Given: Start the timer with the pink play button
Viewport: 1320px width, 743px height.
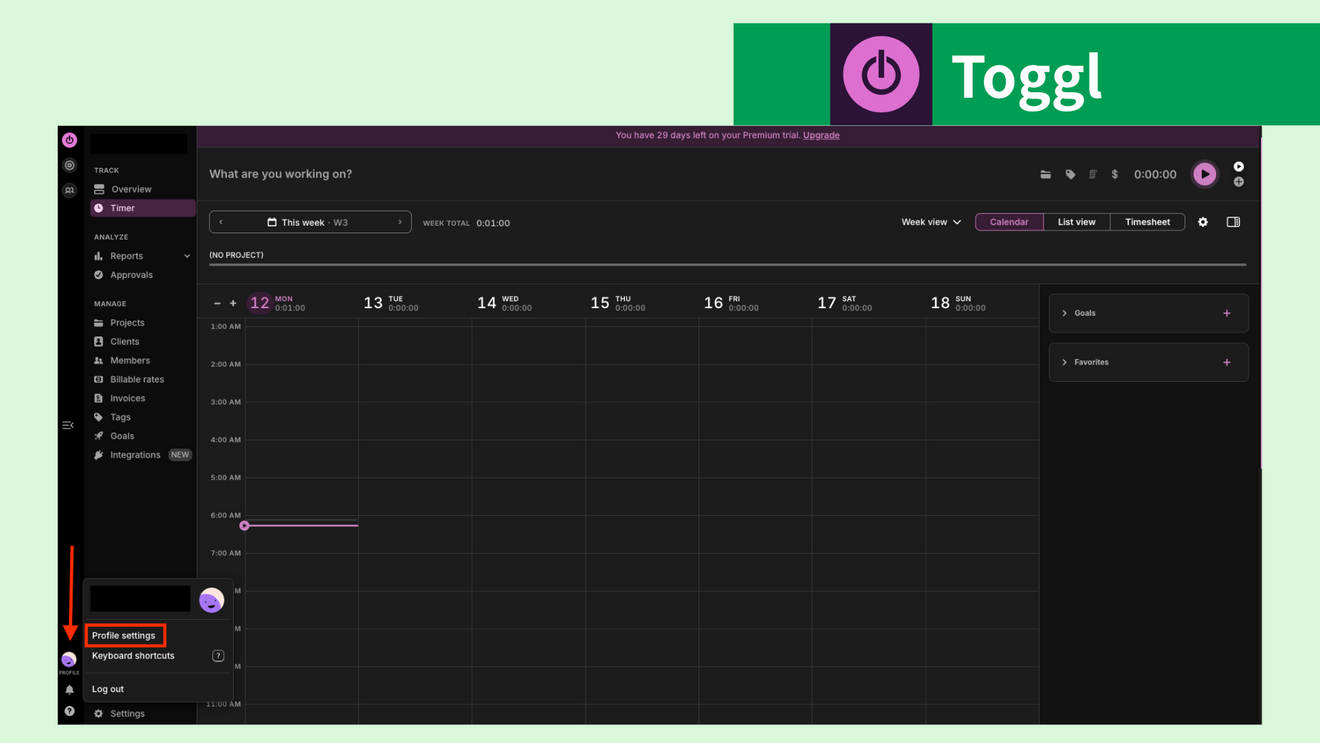Looking at the screenshot, I should [1205, 174].
